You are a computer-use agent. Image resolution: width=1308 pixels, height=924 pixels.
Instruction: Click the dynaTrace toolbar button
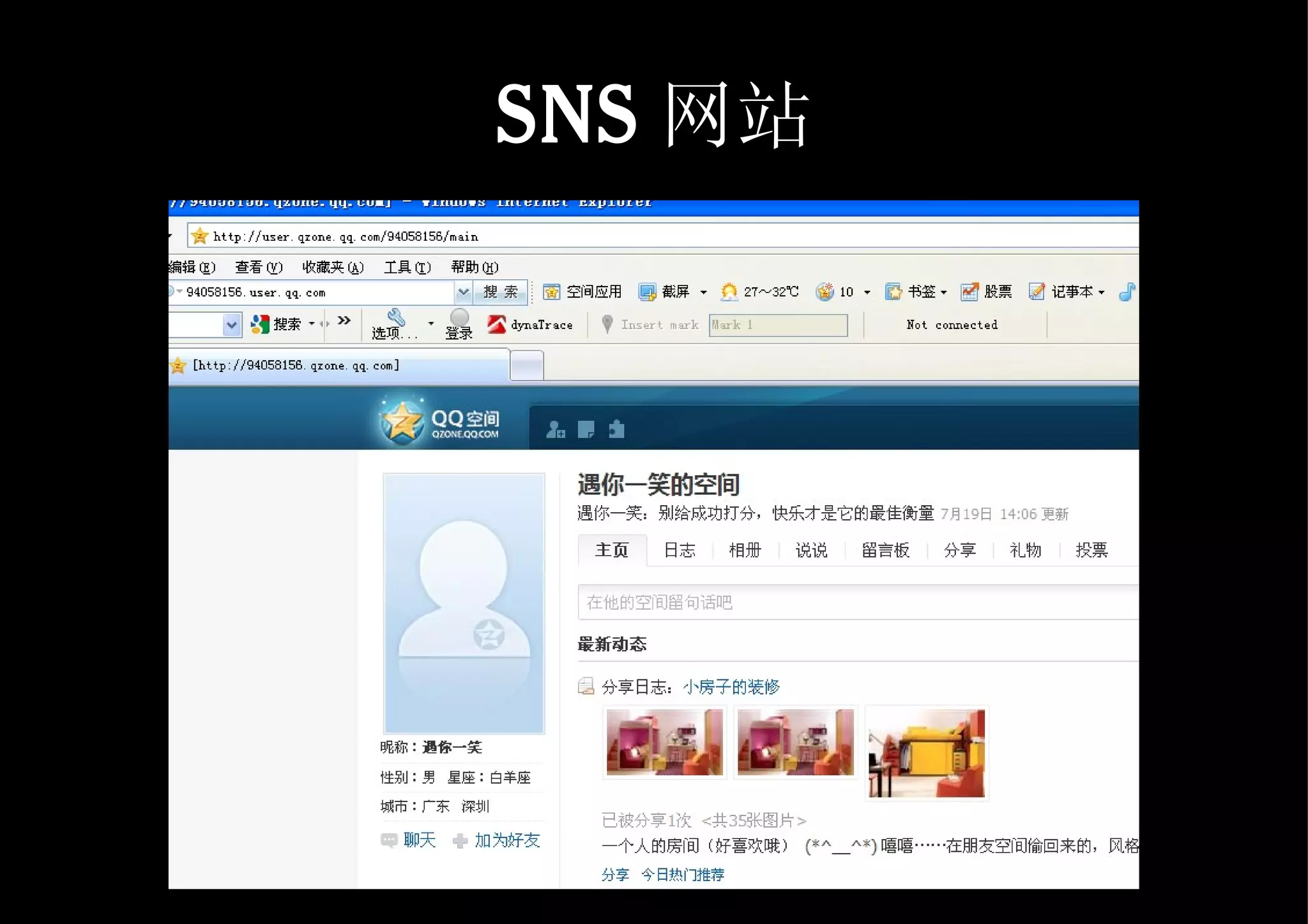(530, 324)
